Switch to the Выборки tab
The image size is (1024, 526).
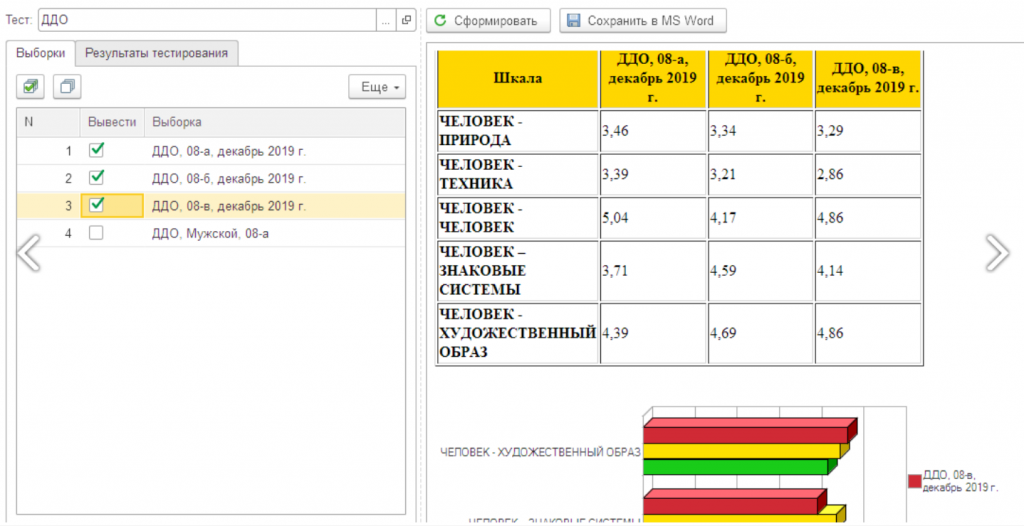(41, 53)
